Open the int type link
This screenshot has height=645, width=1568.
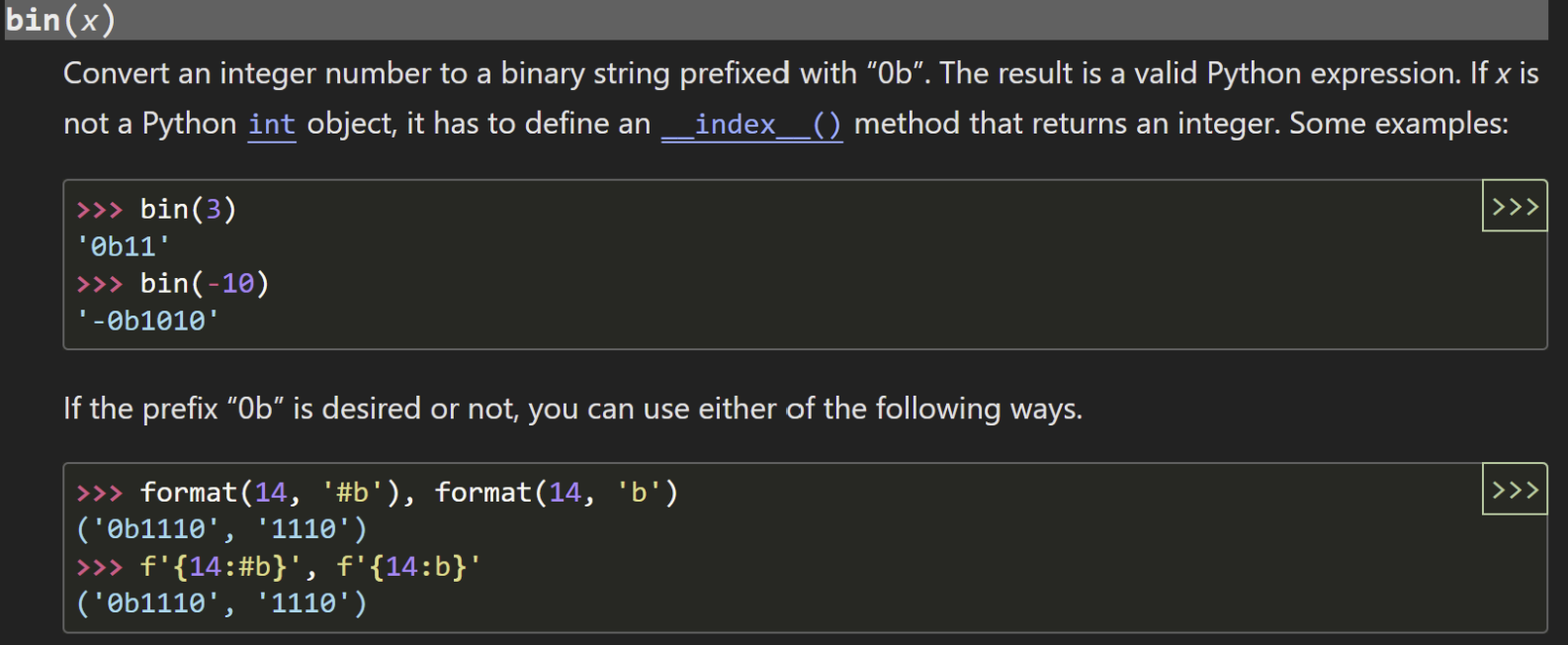click(272, 125)
